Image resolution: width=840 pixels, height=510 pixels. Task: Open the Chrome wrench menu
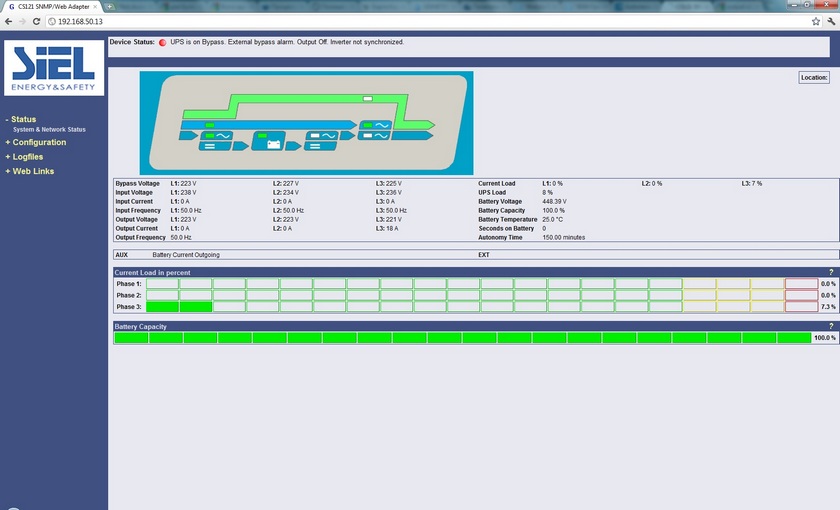[831, 21]
